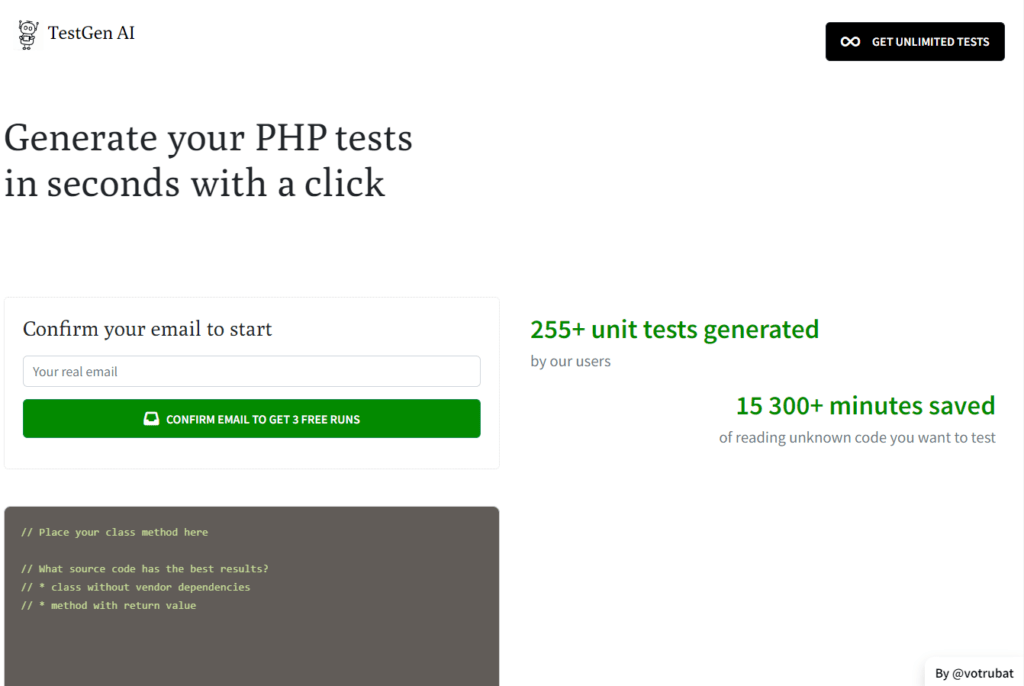This screenshot has width=1024, height=686.
Task: Click the 'by our users' caption
Action: tap(570, 361)
